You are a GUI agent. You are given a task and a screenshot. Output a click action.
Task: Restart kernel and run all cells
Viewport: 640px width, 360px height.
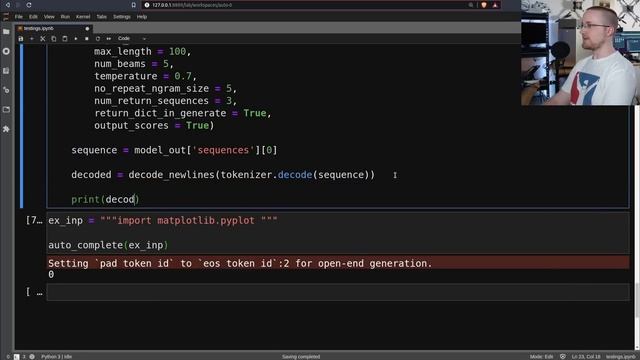[109, 39]
